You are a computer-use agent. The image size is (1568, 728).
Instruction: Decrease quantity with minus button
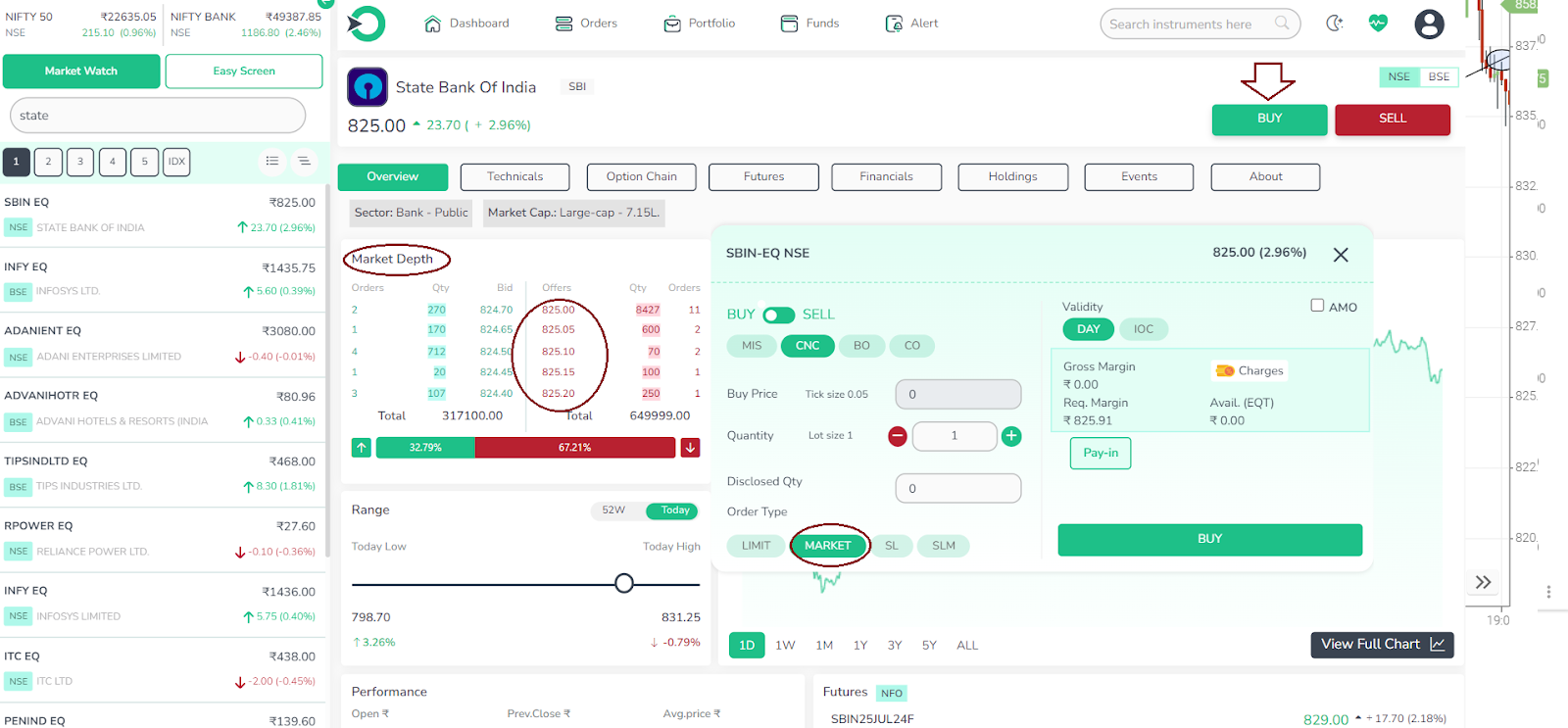coord(897,436)
